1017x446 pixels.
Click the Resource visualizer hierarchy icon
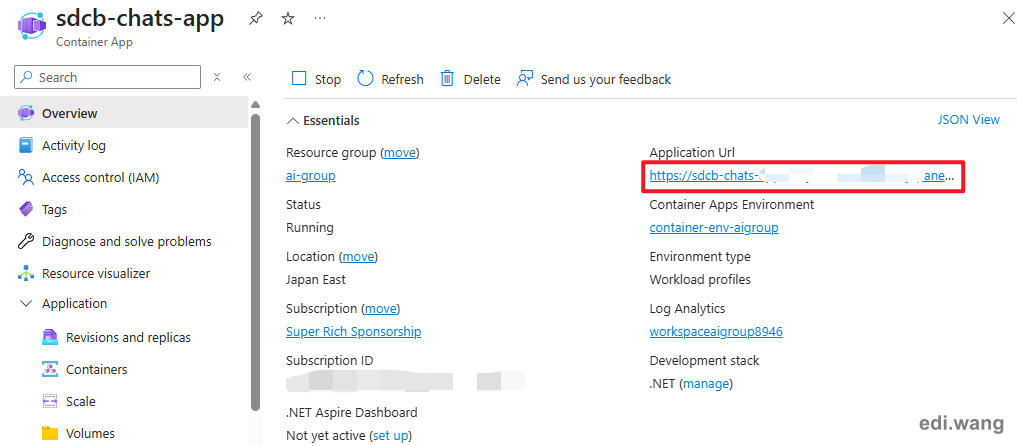click(x=26, y=274)
